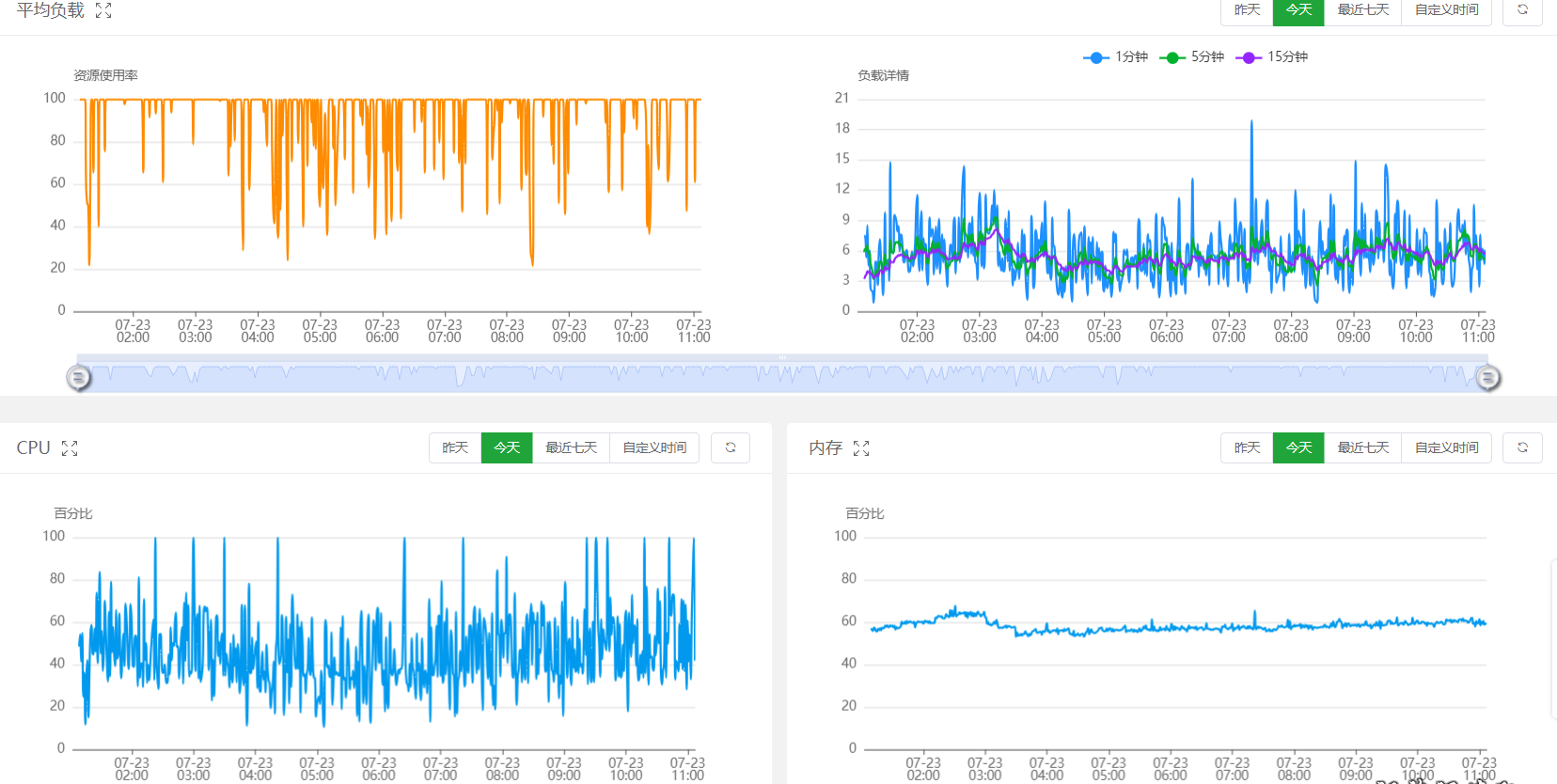
Task: Select 昨天 in the CPU panel
Action: [x=455, y=447]
